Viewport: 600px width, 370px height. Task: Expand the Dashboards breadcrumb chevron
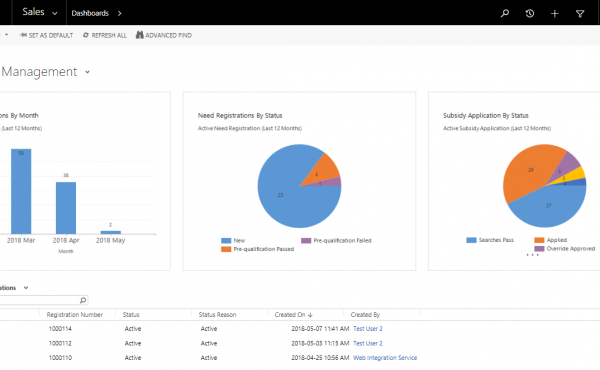point(120,13)
